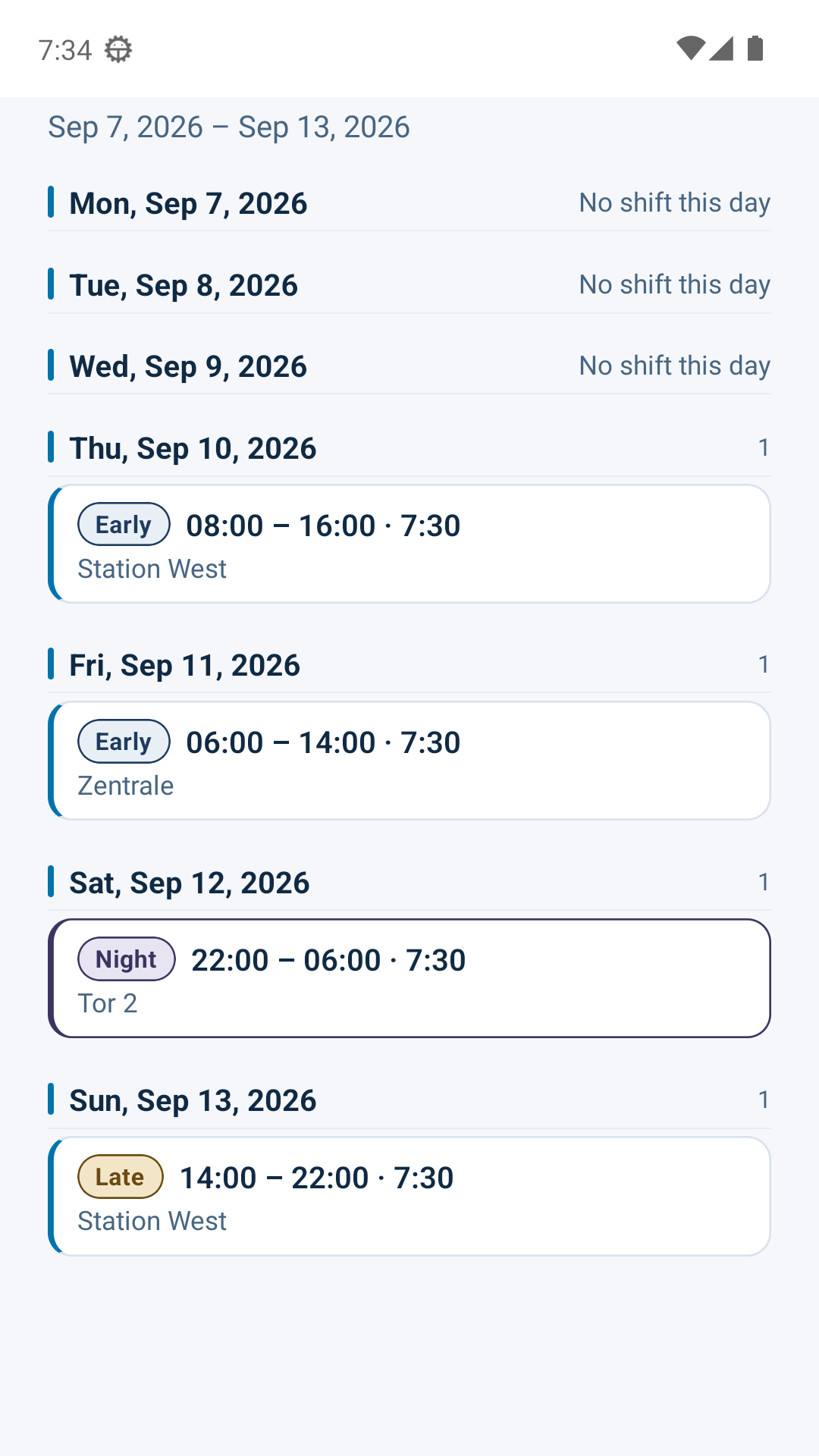
Task: Select the Early badge on Friday's shift
Action: click(x=124, y=741)
